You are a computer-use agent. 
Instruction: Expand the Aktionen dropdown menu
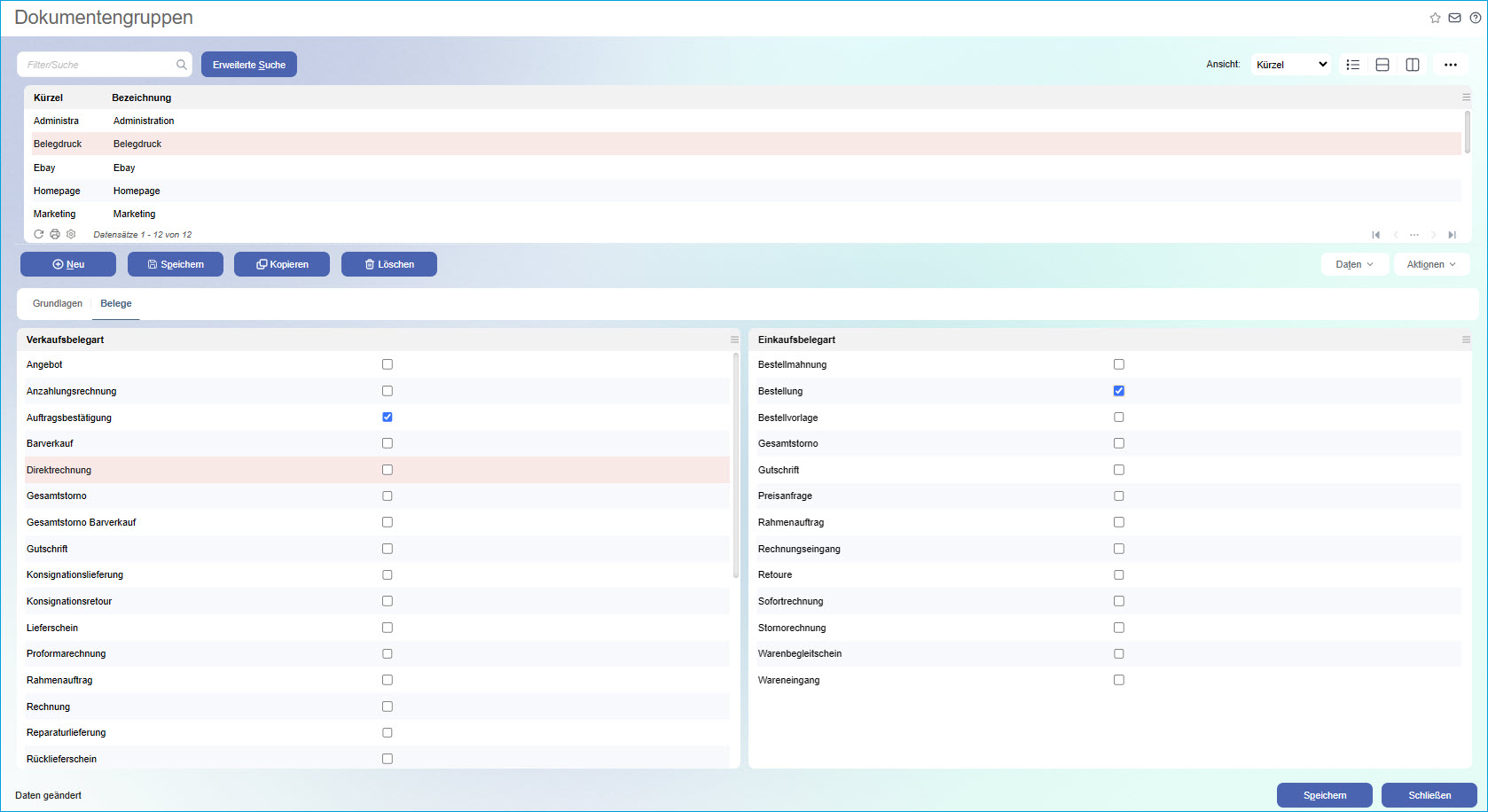pos(1431,264)
